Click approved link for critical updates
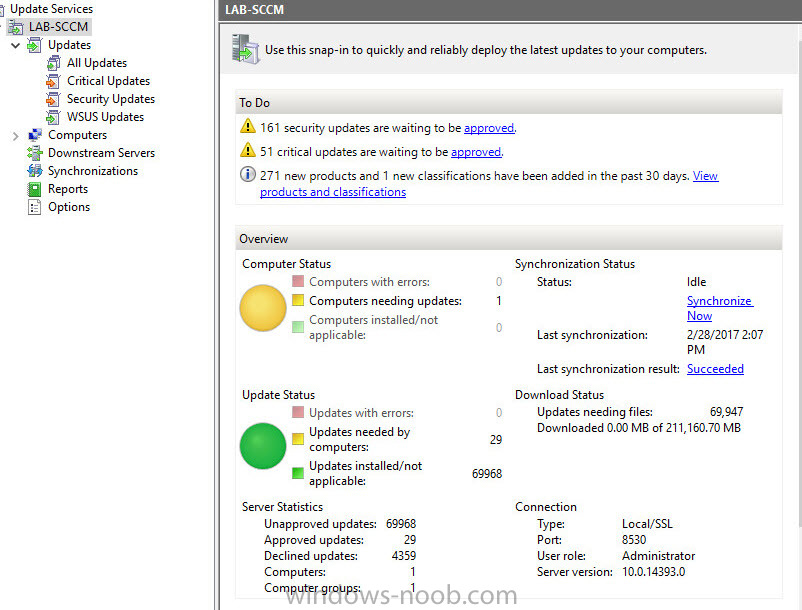This screenshot has width=802, height=610. (x=476, y=152)
